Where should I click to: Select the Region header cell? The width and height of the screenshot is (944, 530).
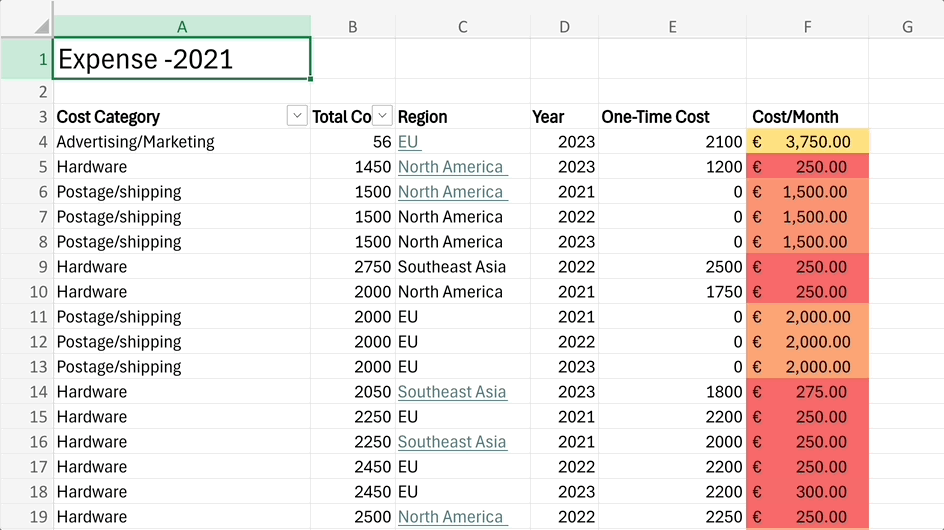point(463,117)
